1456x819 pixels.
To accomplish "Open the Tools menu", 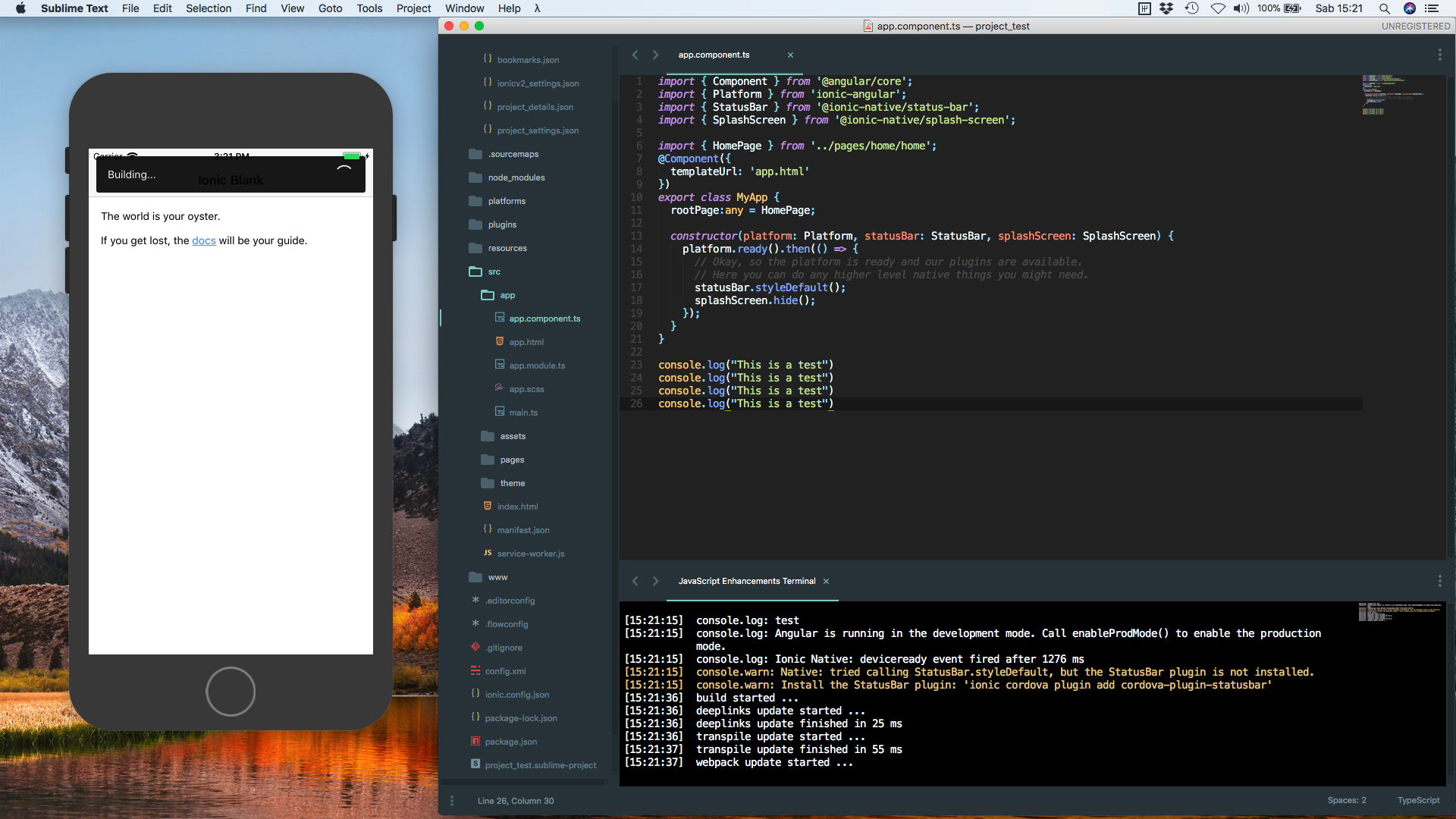I will (x=369, y=8).
